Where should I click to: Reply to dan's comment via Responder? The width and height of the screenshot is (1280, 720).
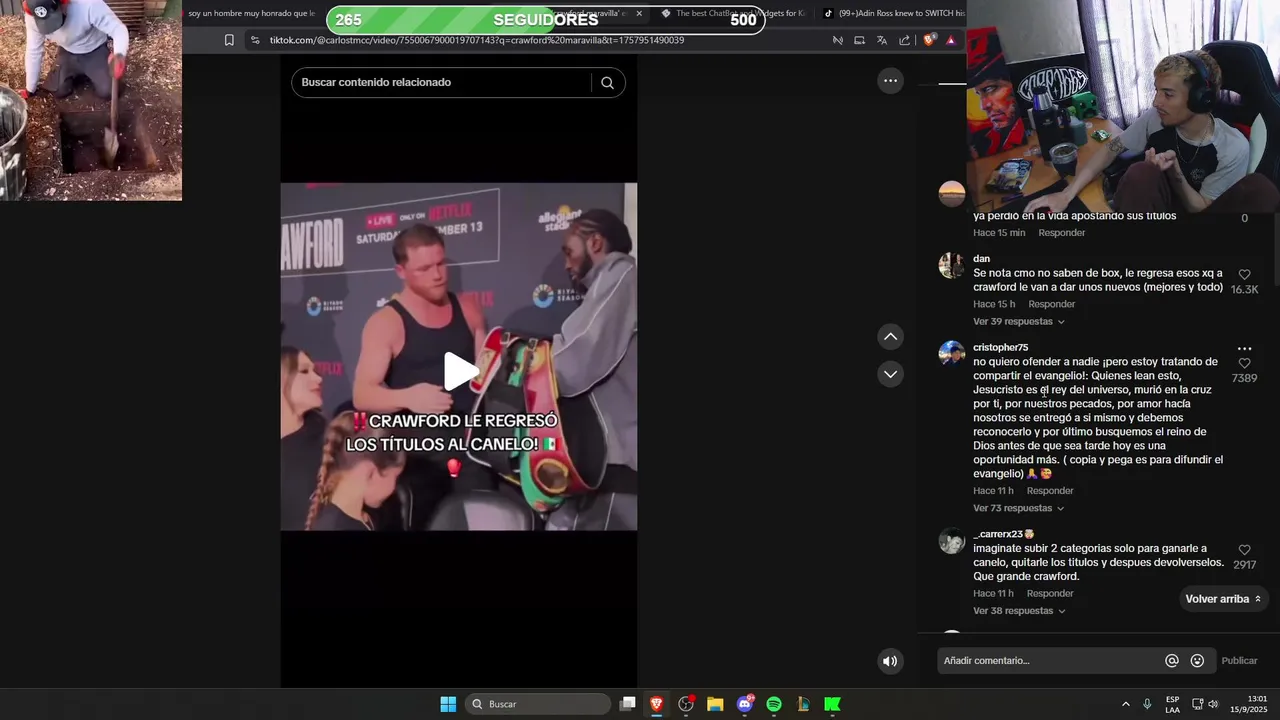(x=1052, y=304)
